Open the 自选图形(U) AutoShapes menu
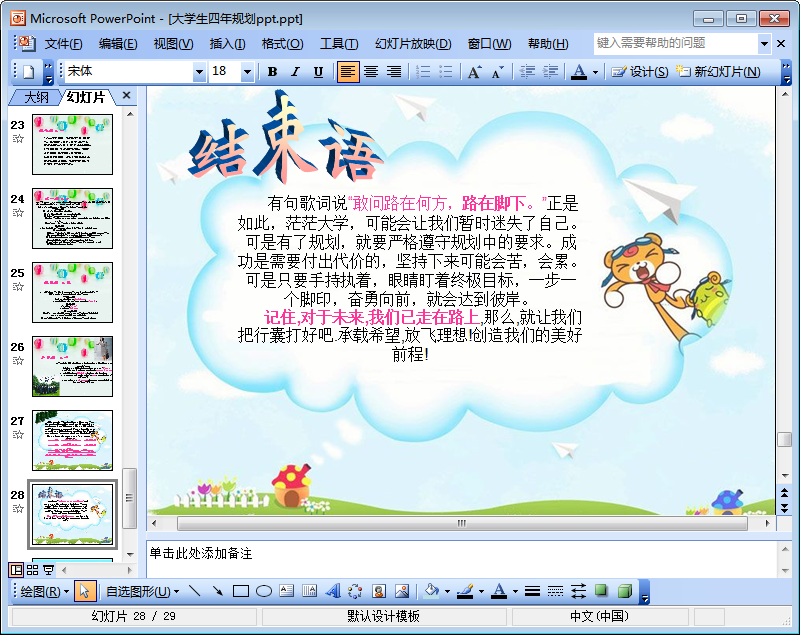This screenshot has height=635, width=800. pos(142,592)
